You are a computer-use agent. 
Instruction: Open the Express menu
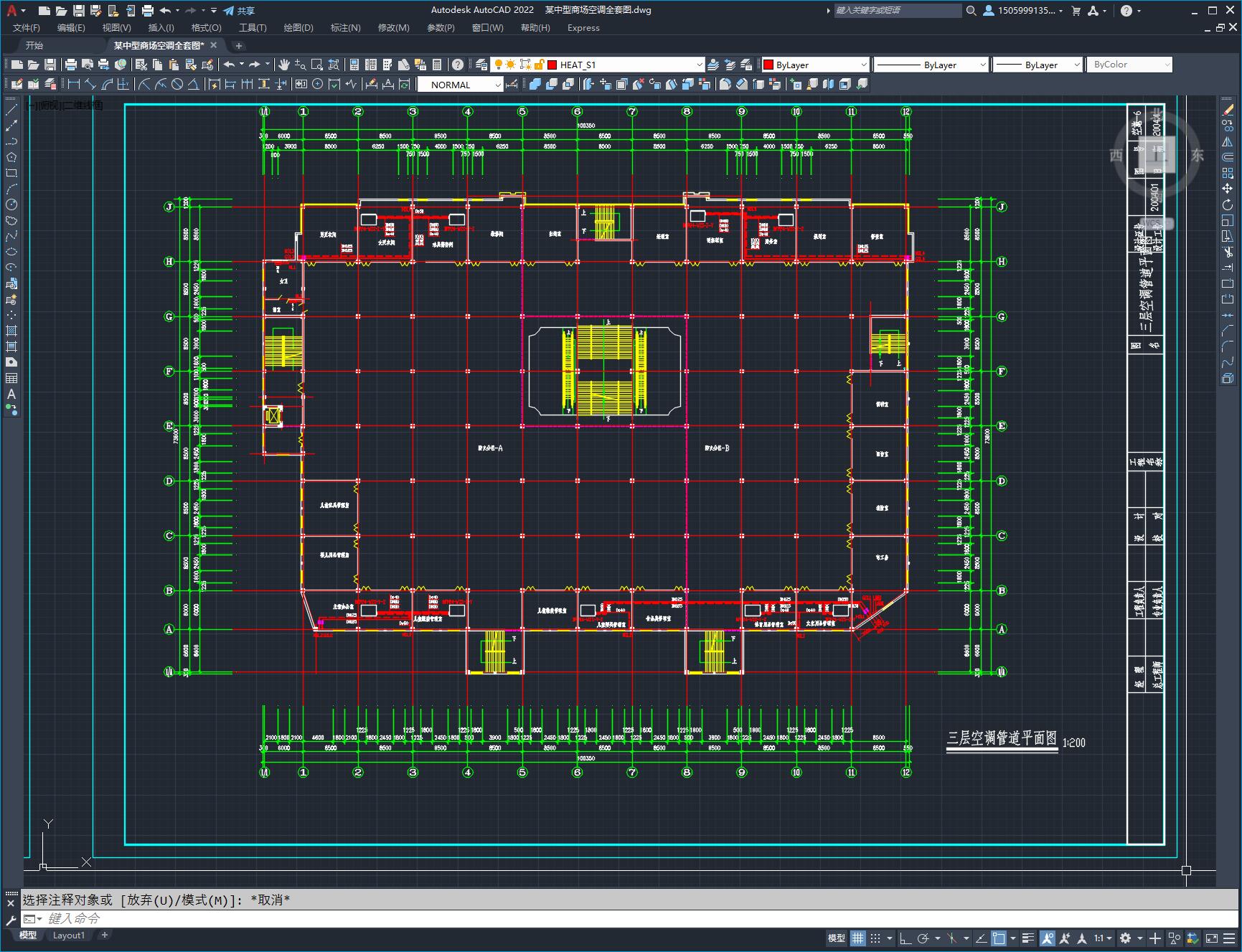click(583, 28)
